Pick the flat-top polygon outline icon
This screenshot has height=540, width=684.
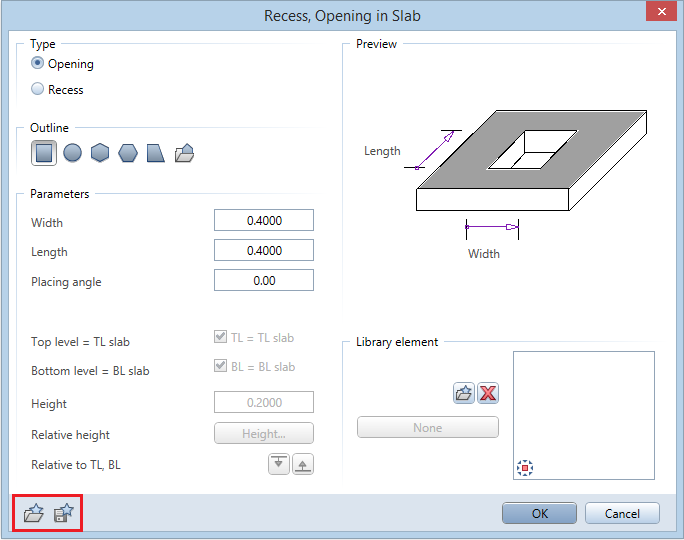tap(128, 153)
